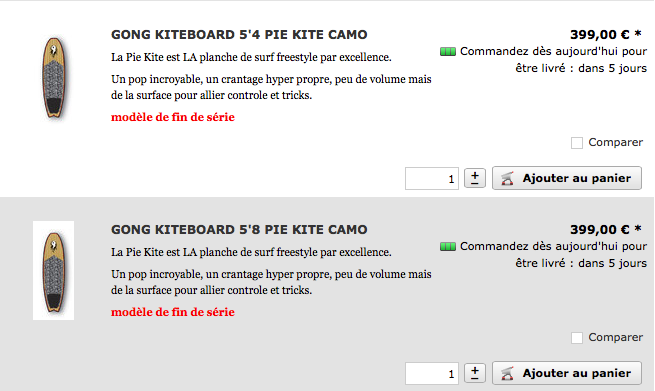Click plus/minus quantity stepper for 5'8 board
Screen dimensions: 655x391
475,373
